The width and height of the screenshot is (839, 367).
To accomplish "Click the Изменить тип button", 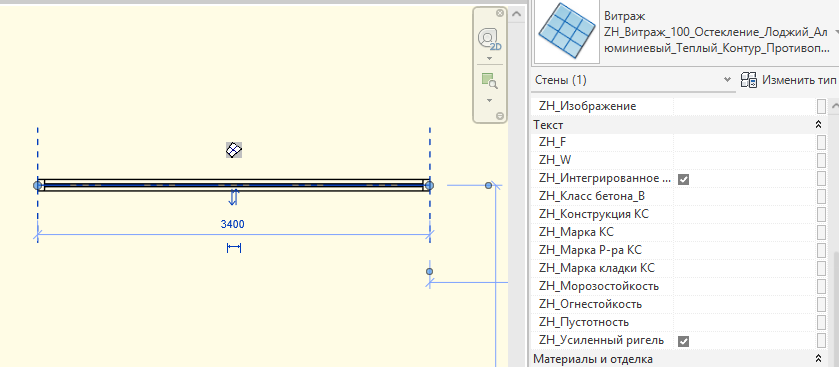I will (x=788, y=80).
